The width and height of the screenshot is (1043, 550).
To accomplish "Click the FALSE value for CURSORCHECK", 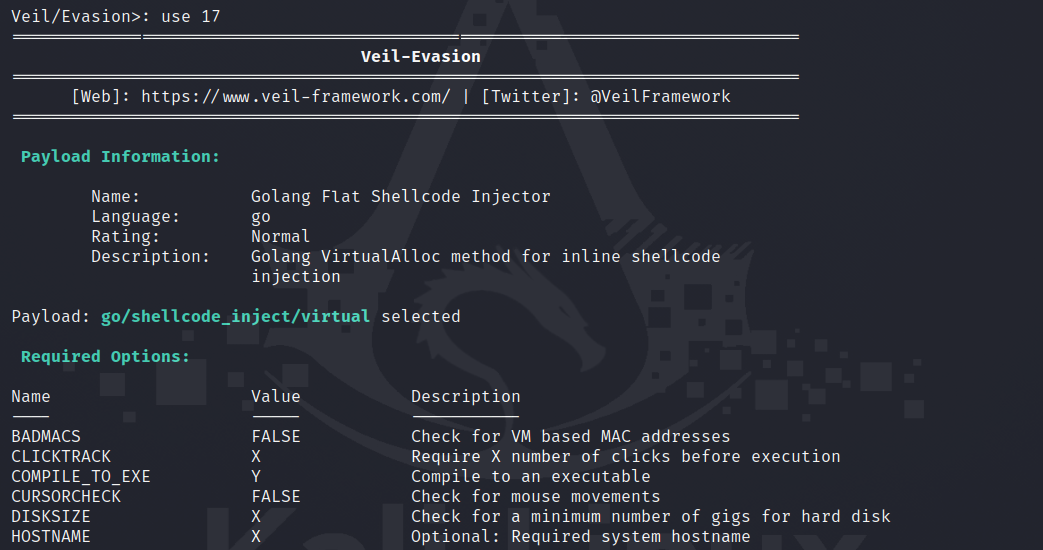I will click(275, 497).
